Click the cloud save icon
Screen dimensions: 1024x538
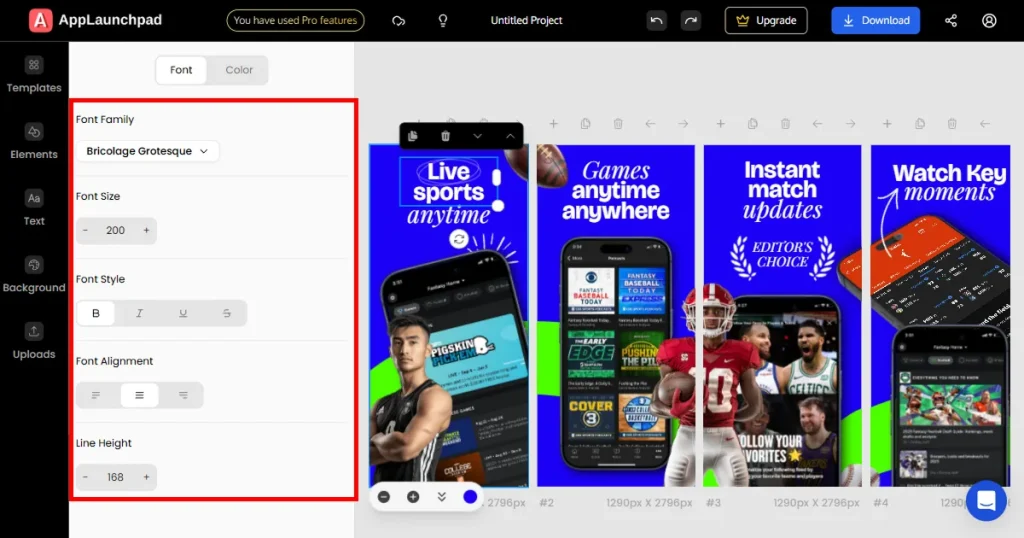(398, 21)
